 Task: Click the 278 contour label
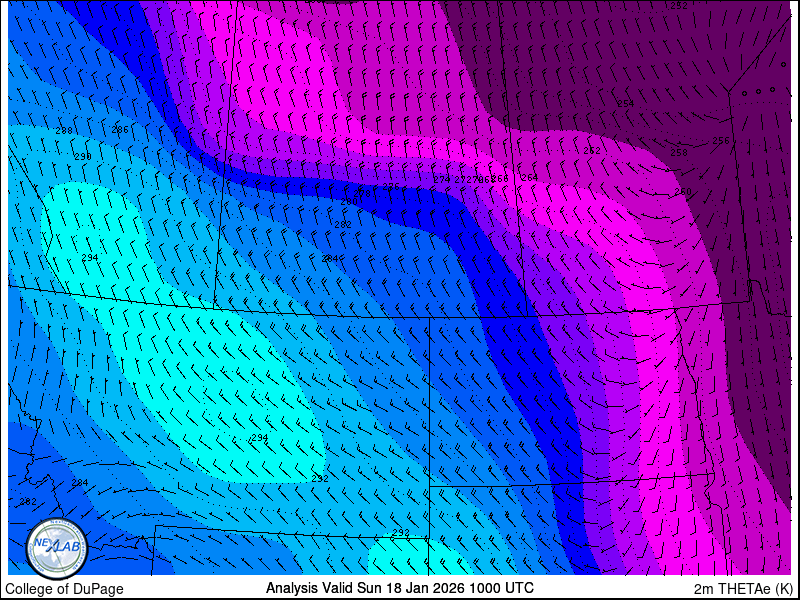pos(362,193)
